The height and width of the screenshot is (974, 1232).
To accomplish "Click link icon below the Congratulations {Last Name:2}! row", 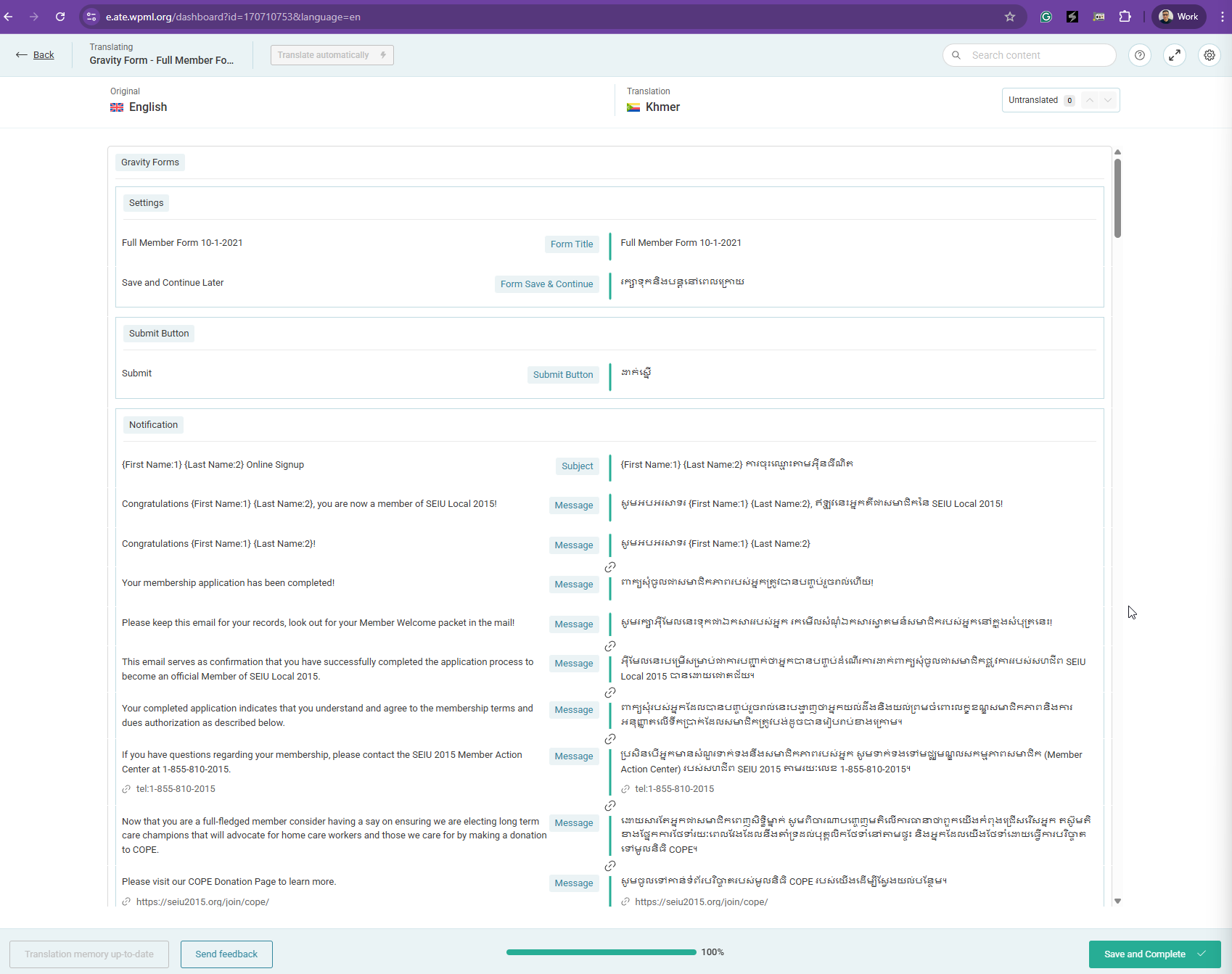I will [610, 567].
